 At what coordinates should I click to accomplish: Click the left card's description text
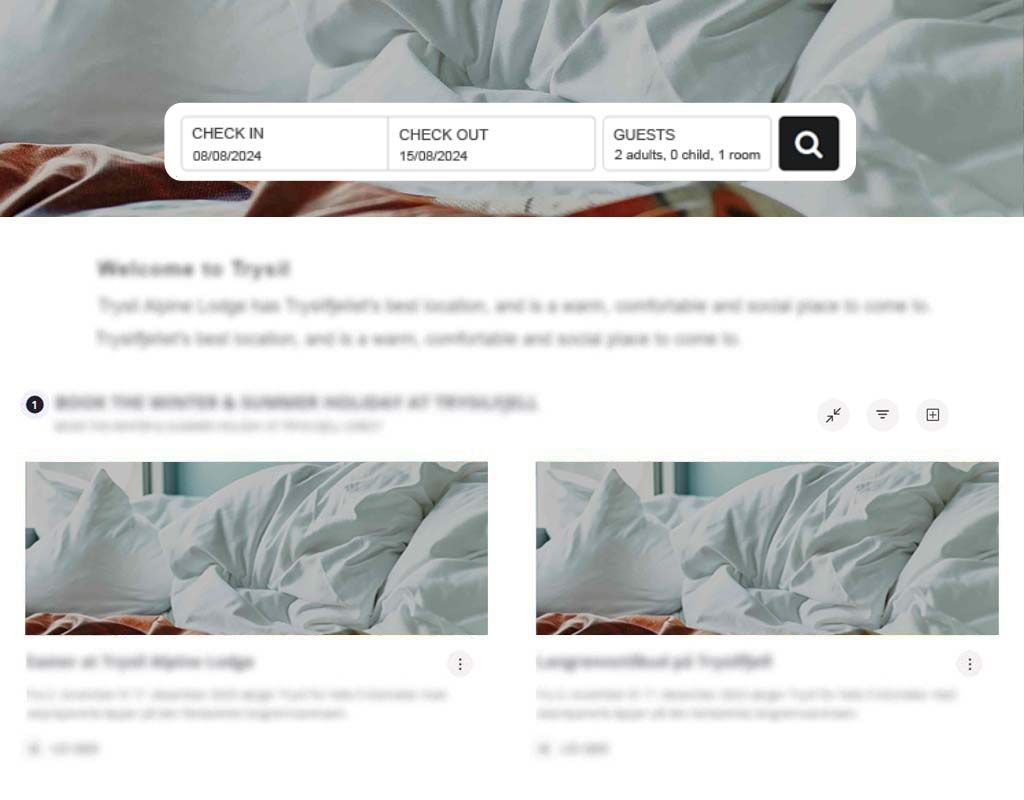[x=236, y=704]
